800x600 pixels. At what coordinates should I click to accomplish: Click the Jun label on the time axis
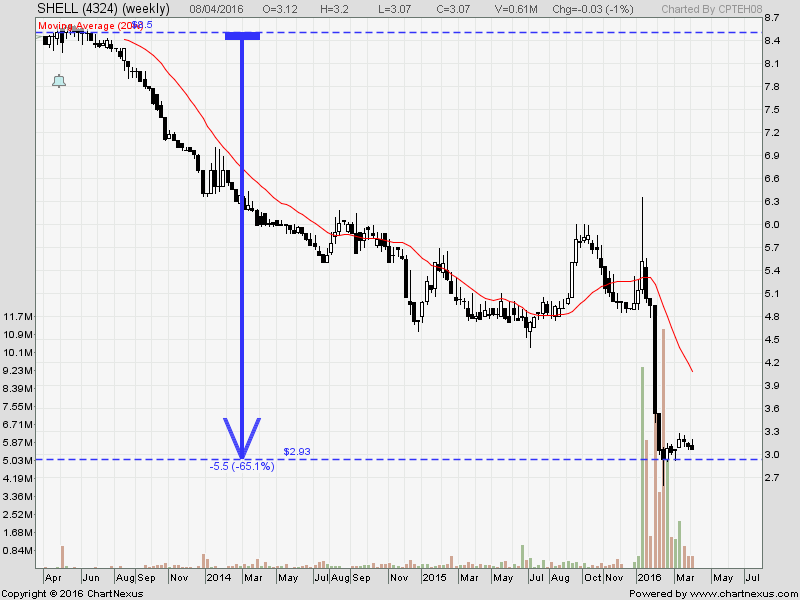click(91, 578)
